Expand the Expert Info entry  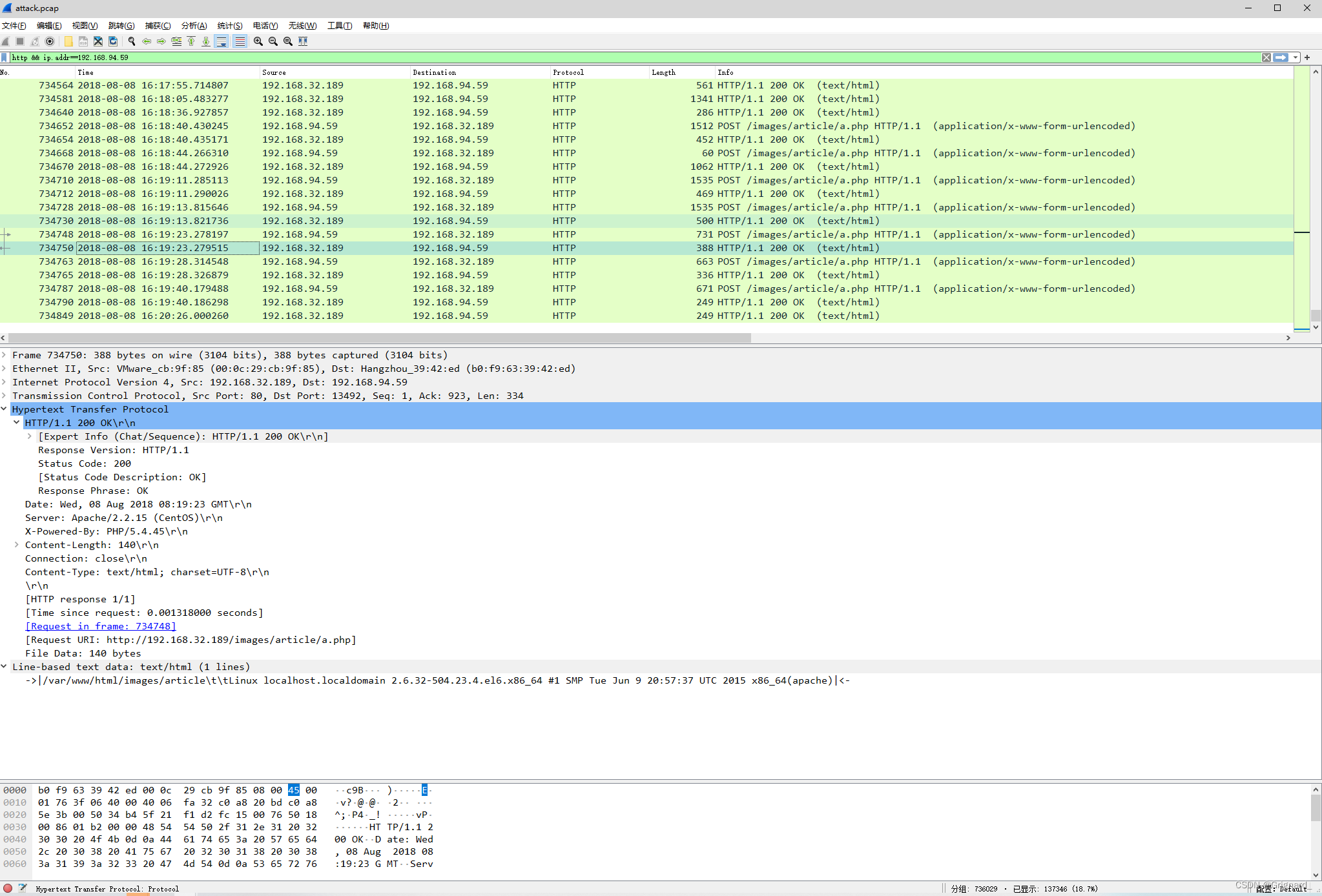(x=30, y=436)
